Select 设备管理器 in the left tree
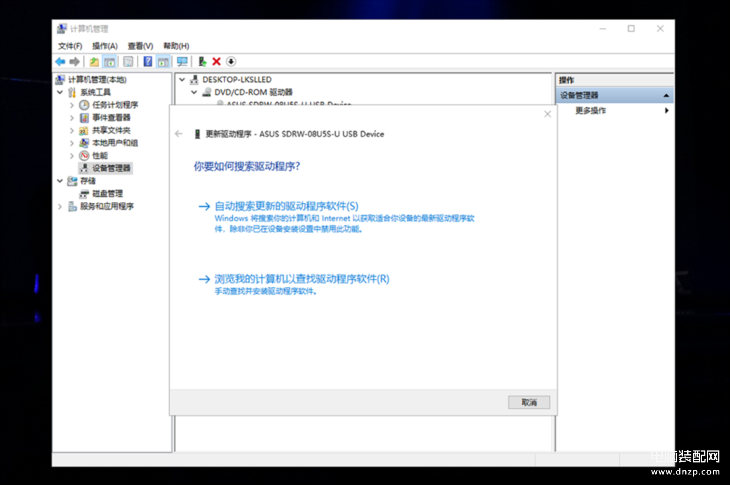 111,168
